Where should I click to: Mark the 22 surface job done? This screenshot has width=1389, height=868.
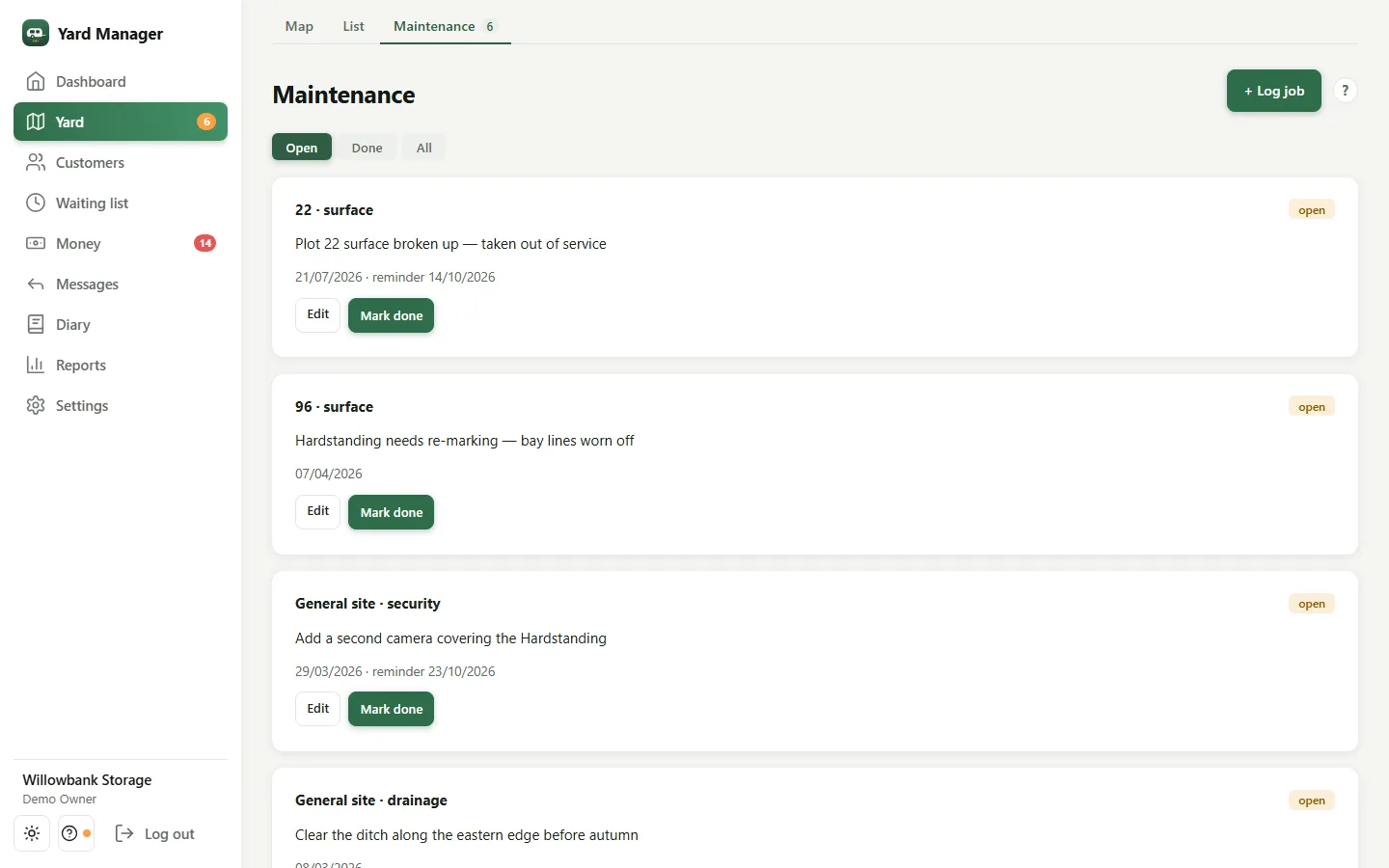point(392,315)
